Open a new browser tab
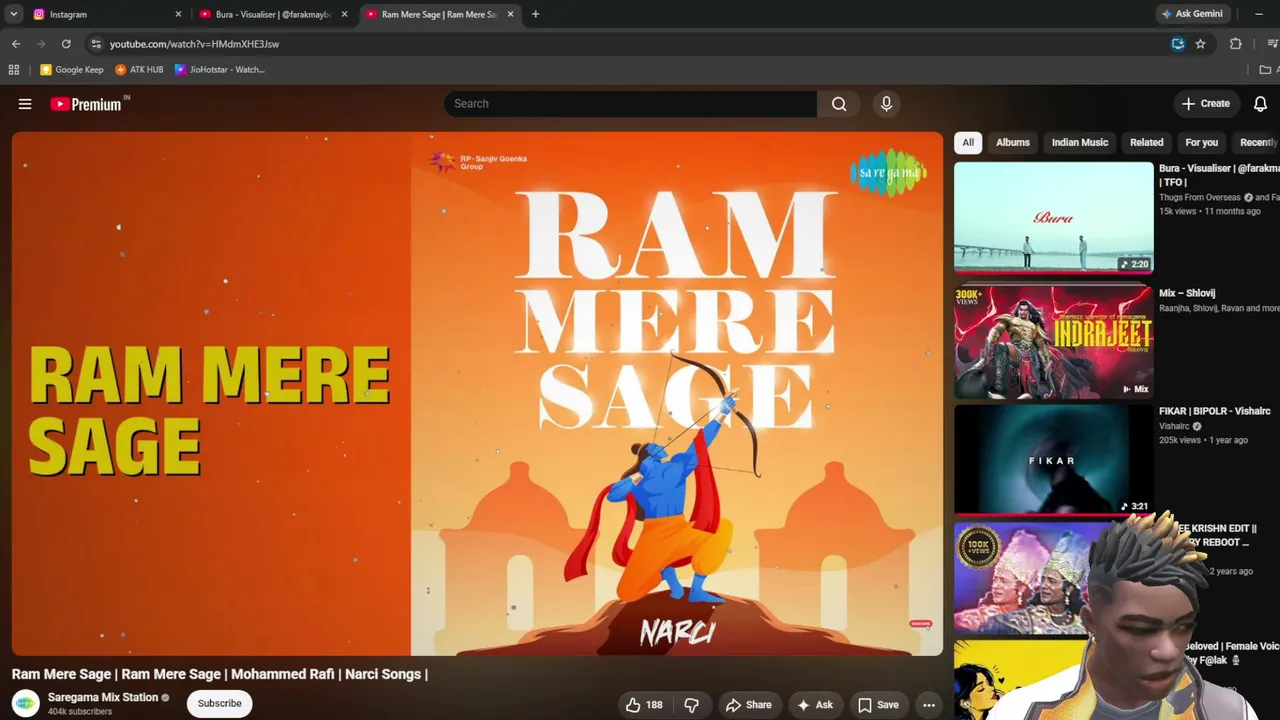Viewport: 1280px width, 720px height. (x=535, y=14)
